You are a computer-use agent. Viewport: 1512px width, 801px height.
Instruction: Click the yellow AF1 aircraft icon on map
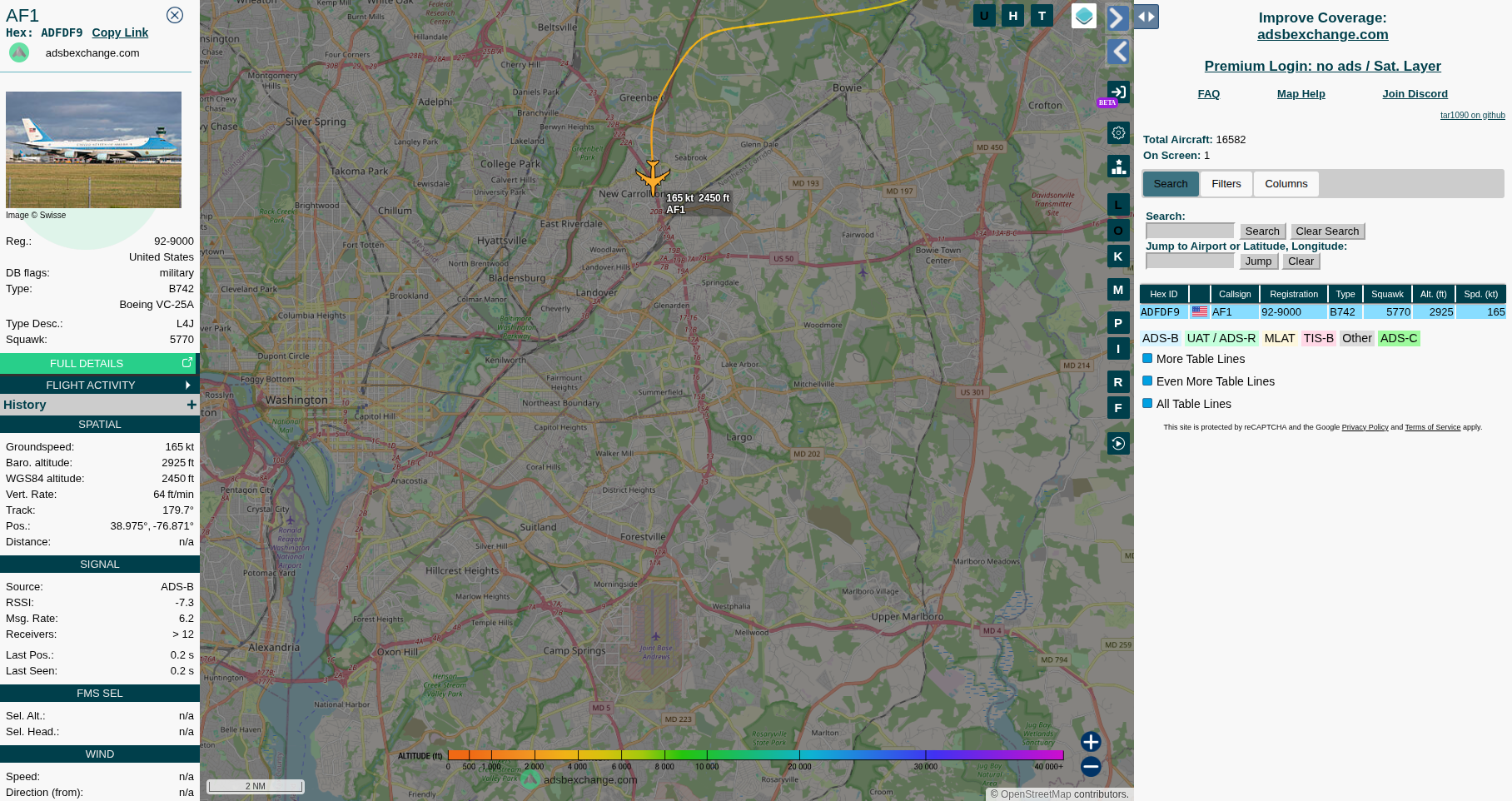pos(653,176)
